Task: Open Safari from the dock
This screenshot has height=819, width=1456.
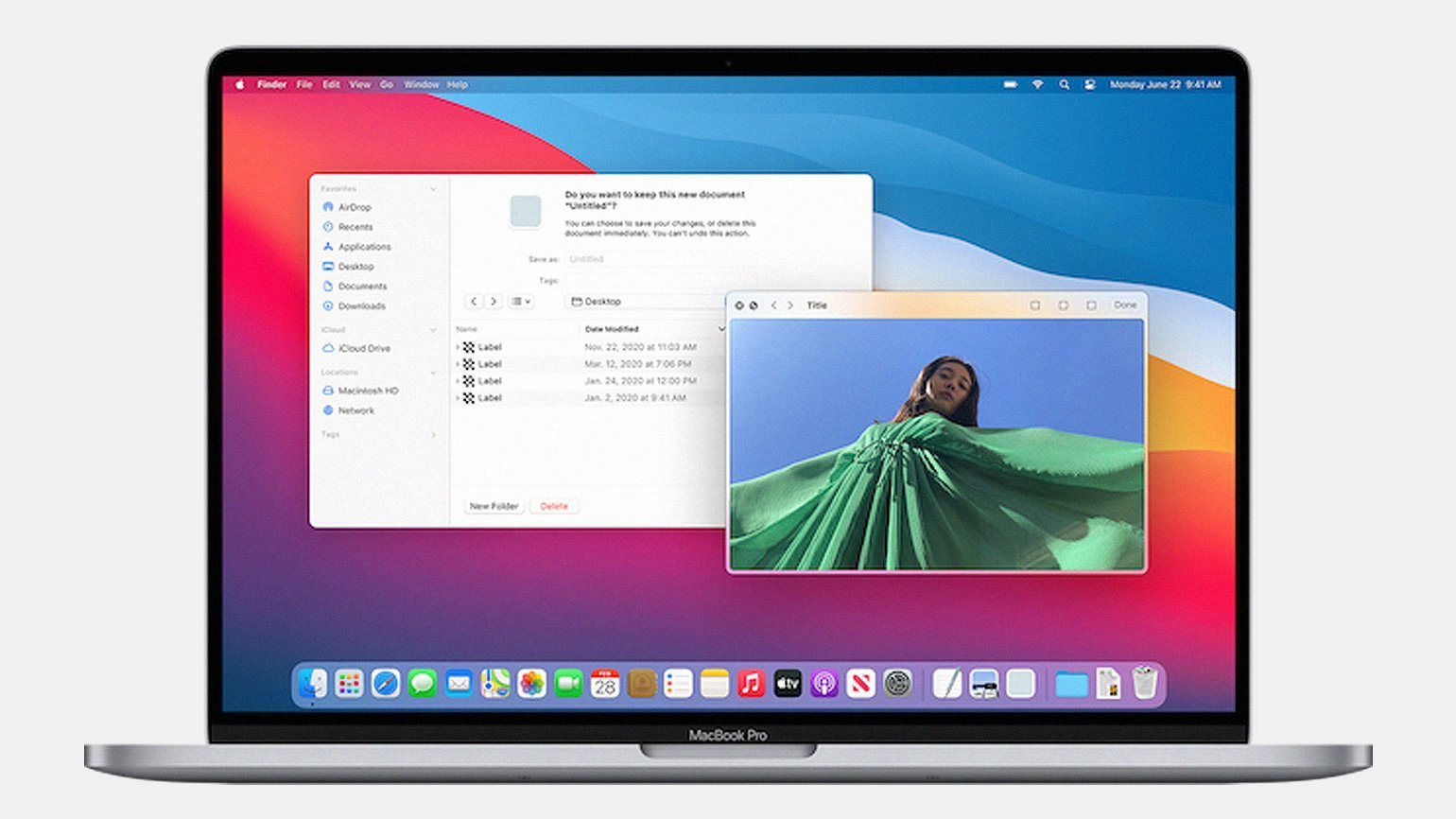Action: 386,683
